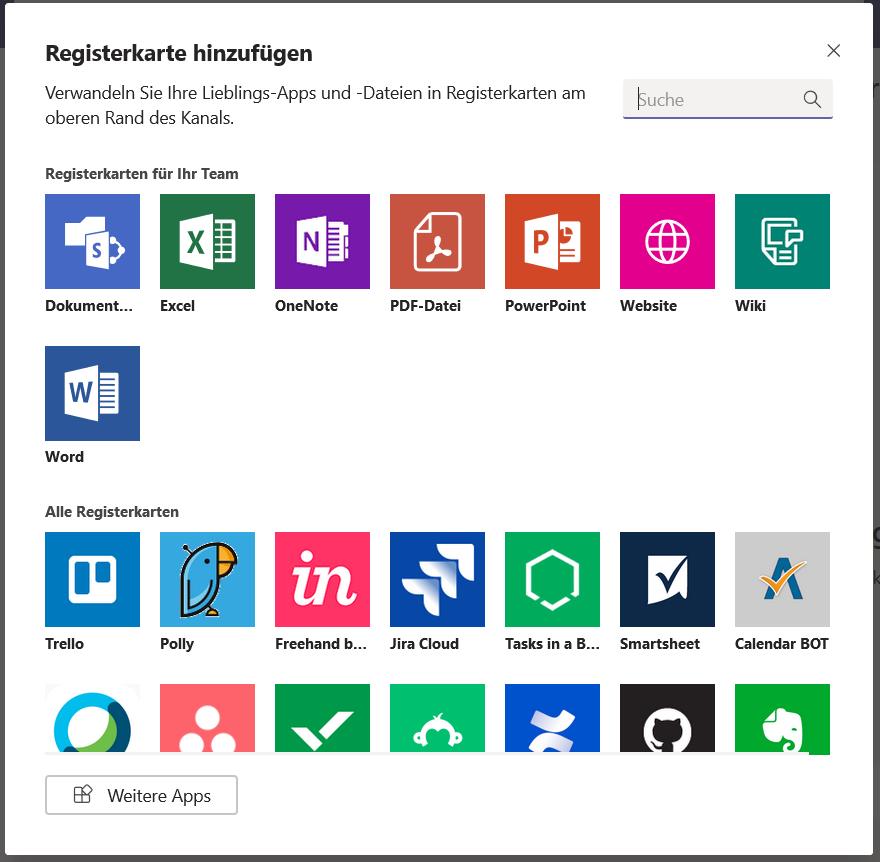
Task: Open the Website tab option
Action: [x=667, y=241]
